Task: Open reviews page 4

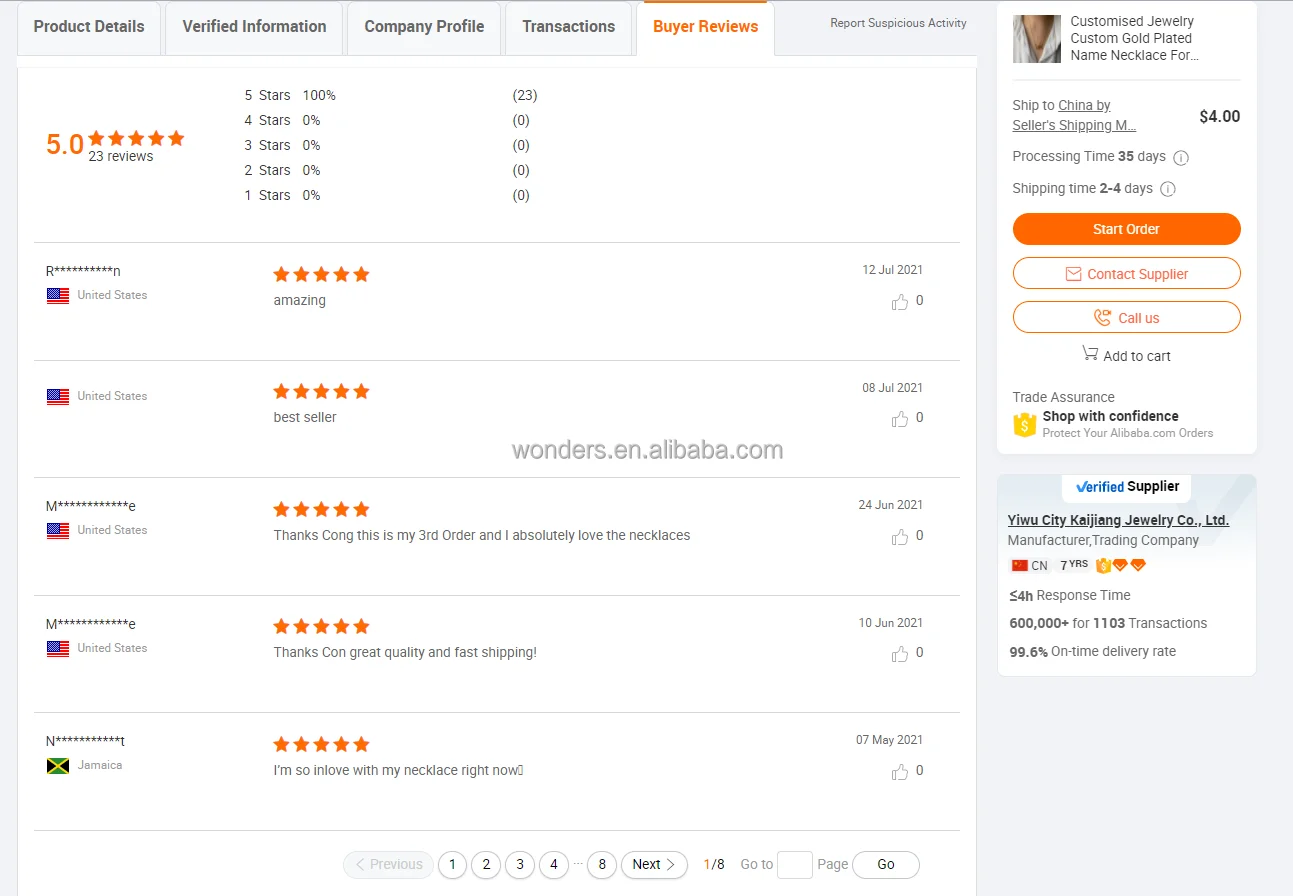Action: click(x=554, y=865)
